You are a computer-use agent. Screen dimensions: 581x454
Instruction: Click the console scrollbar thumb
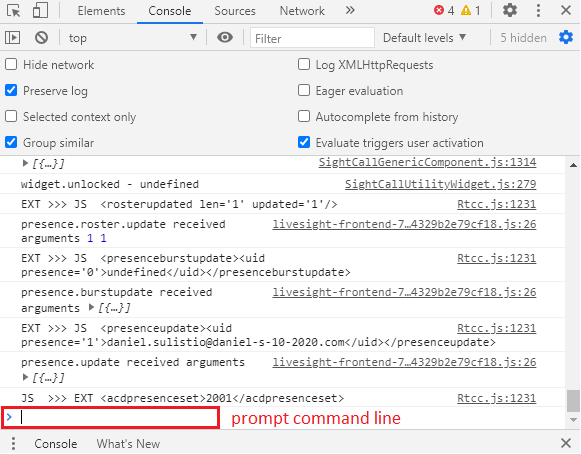pyautogui.click(x=573, y=401)
